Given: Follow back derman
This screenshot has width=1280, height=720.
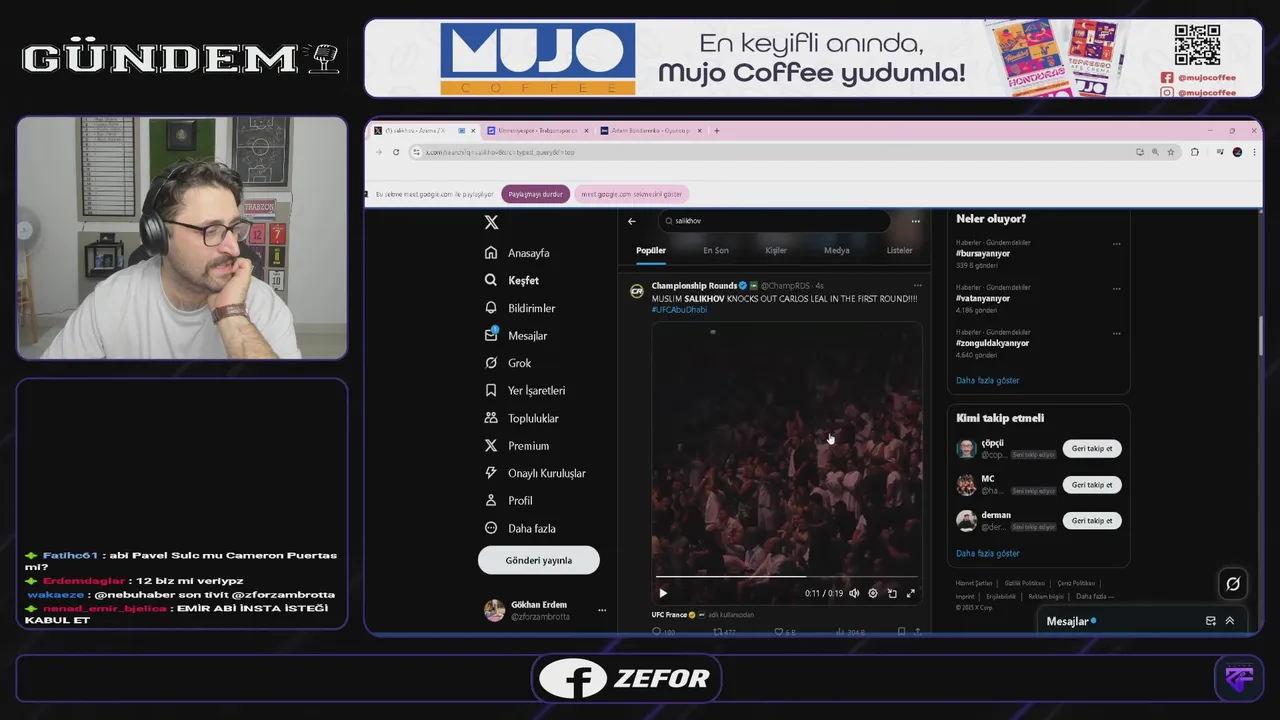Looking at the screenshot, I should (1092, 521).
